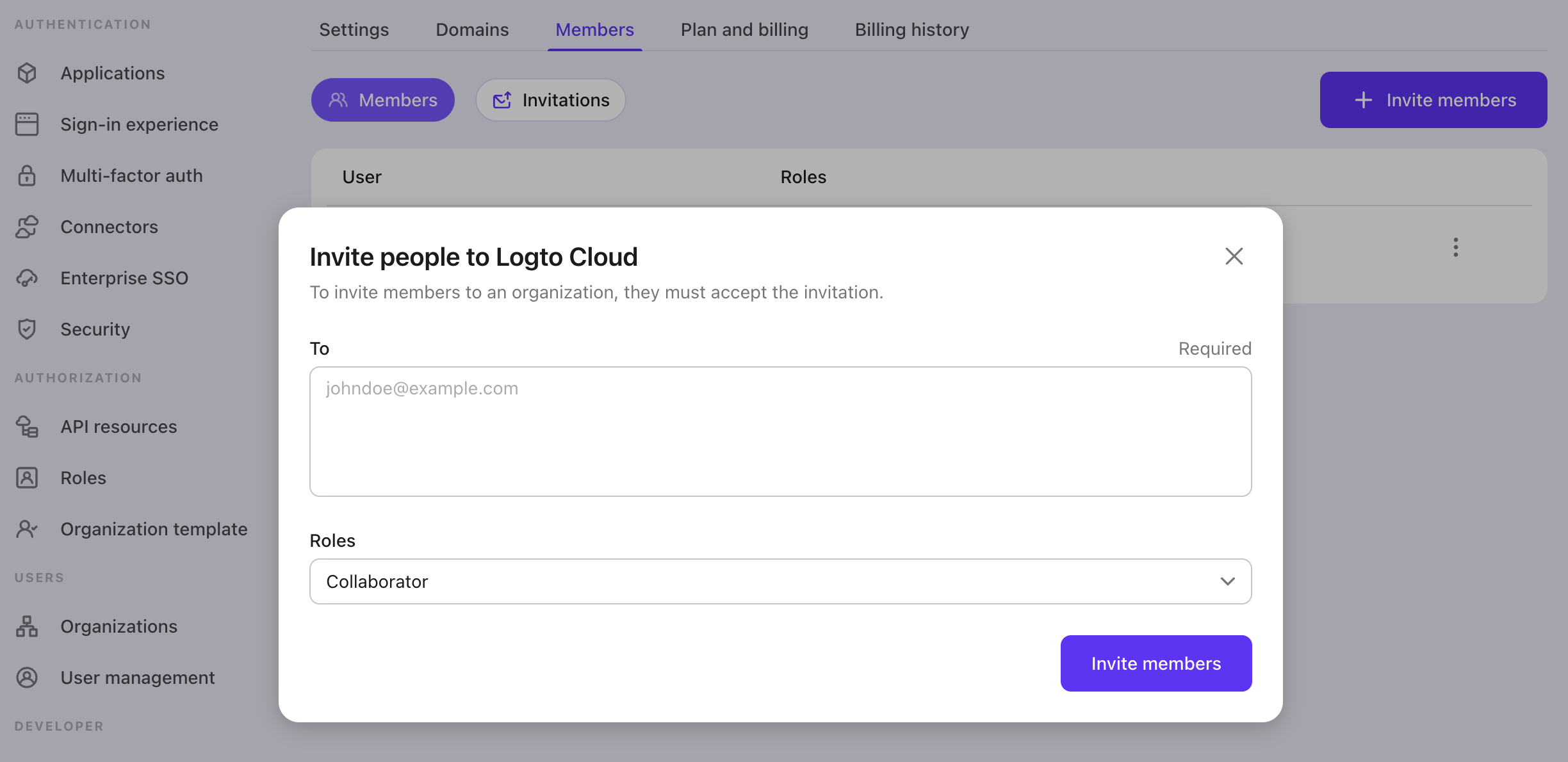
Task: Focus the To email address field
Action: (x=780, y=432)
